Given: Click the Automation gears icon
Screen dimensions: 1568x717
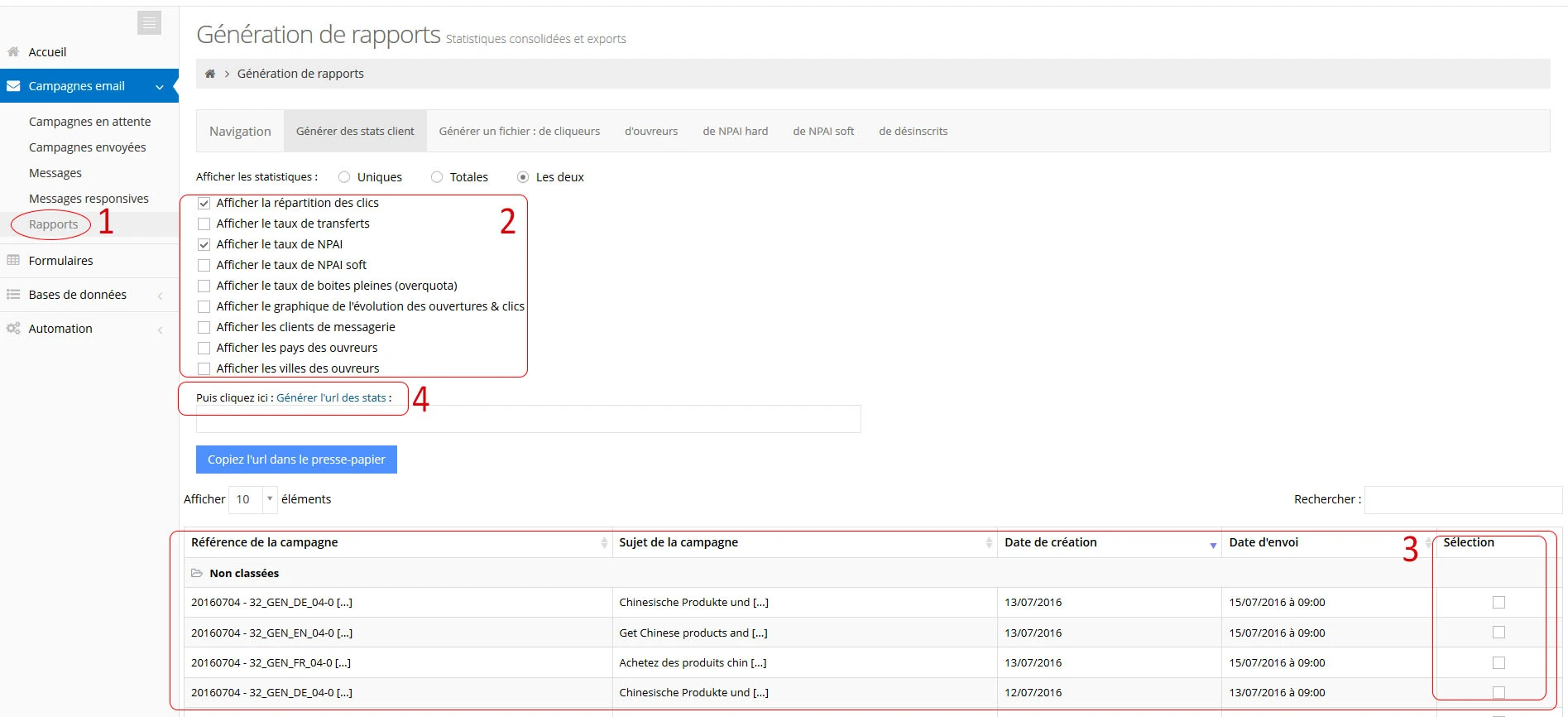Looking at the screenshot, I should pyautogui.click(x=13, y=329).
